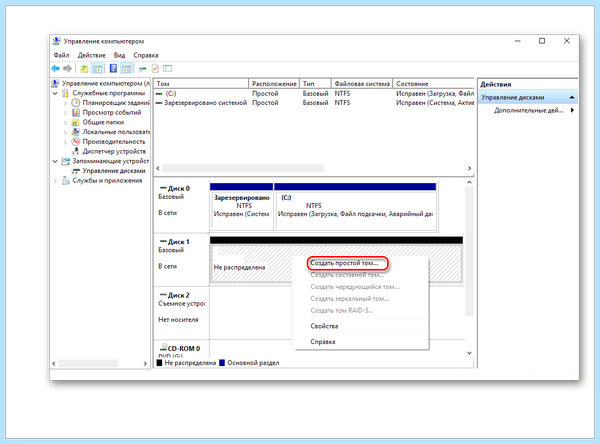Expand the Общие папки node
Viewport: 600px width, 444px height.
[x=65, y=122]
